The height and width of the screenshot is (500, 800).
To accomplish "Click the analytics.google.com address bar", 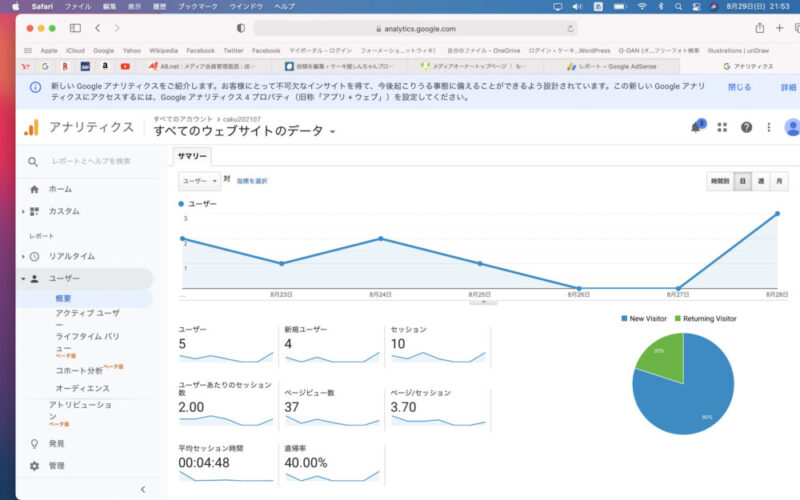I will [x=415, y=29].
